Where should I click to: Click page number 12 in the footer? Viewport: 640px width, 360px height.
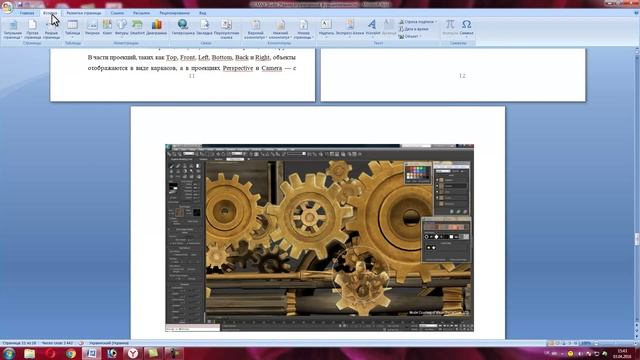point(462,76)
